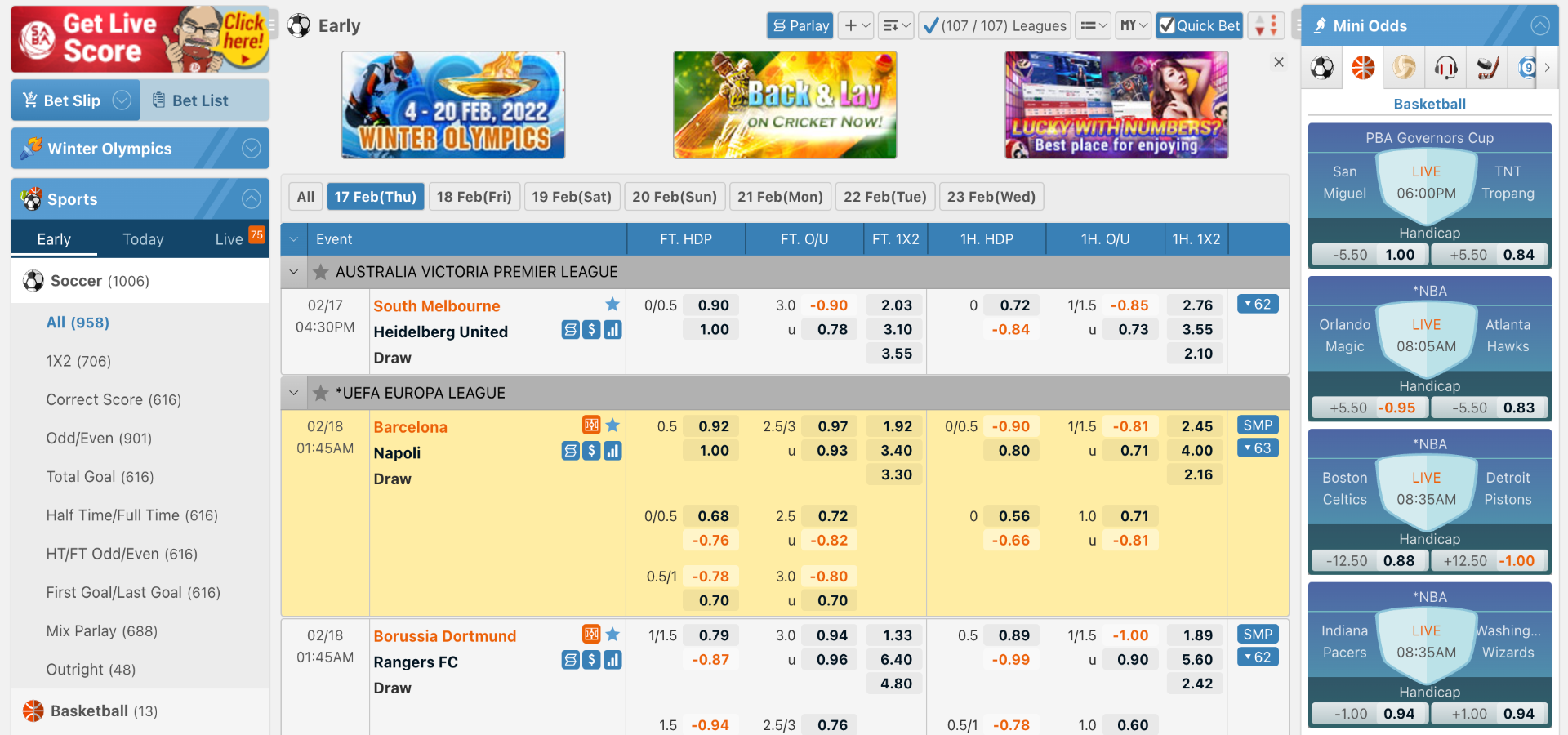Collapse the Mini Odds panel
The image size is (1568, 735).
1540,25
